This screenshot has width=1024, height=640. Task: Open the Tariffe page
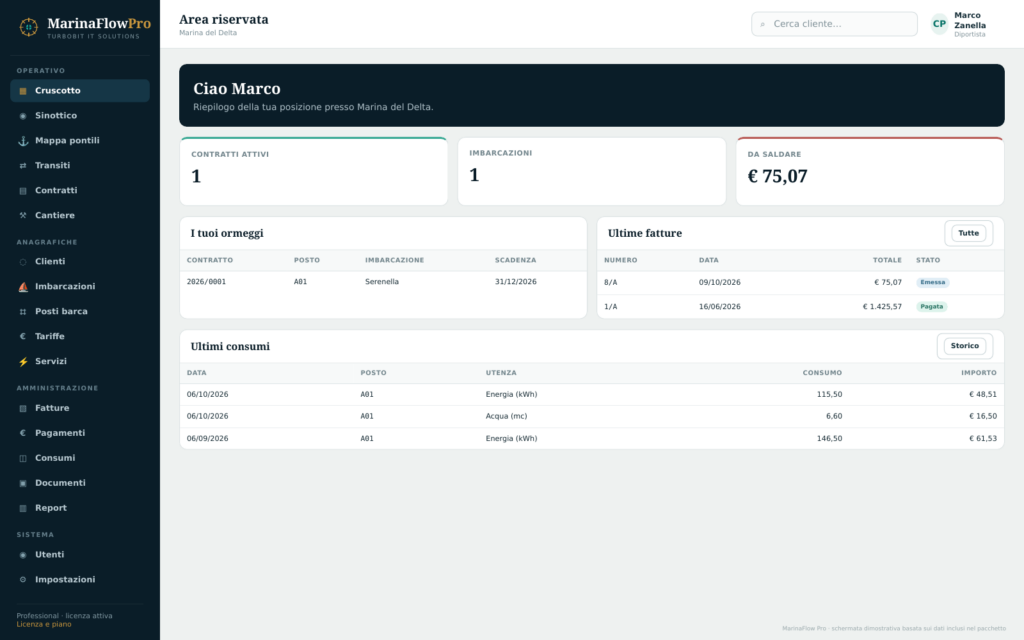80,336
